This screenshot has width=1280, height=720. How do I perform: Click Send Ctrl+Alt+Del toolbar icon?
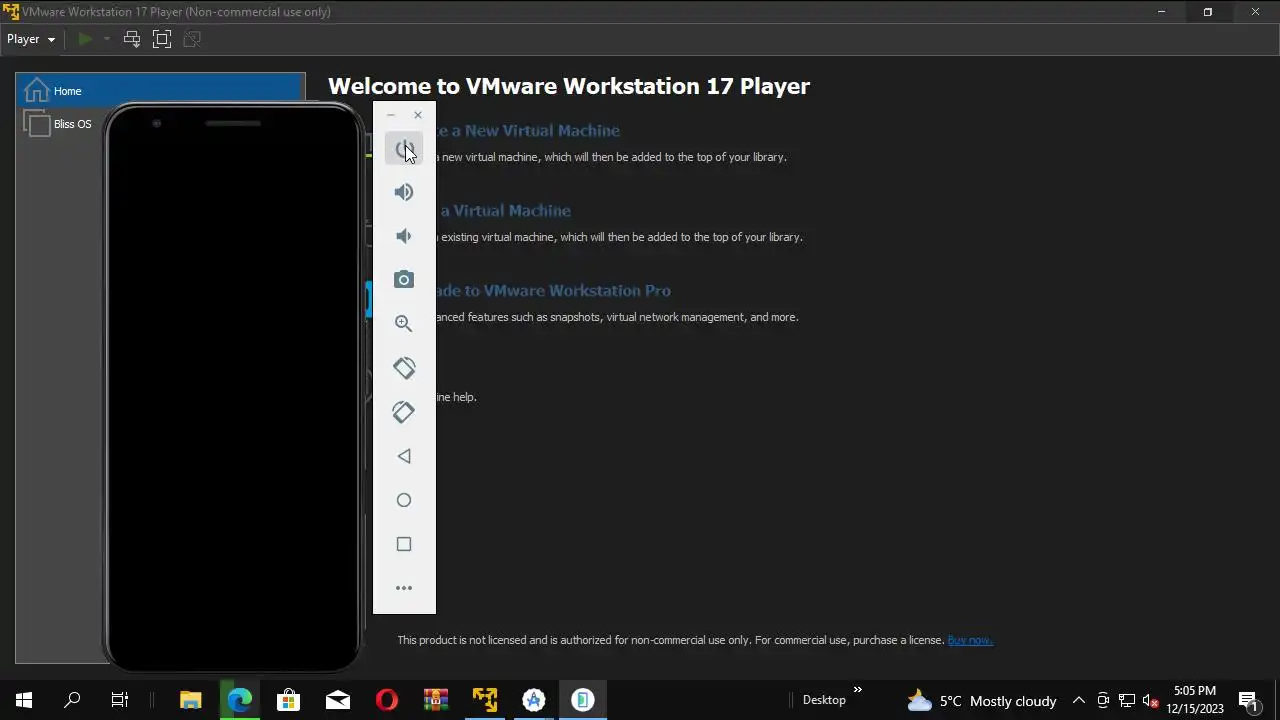coord(132,39)
